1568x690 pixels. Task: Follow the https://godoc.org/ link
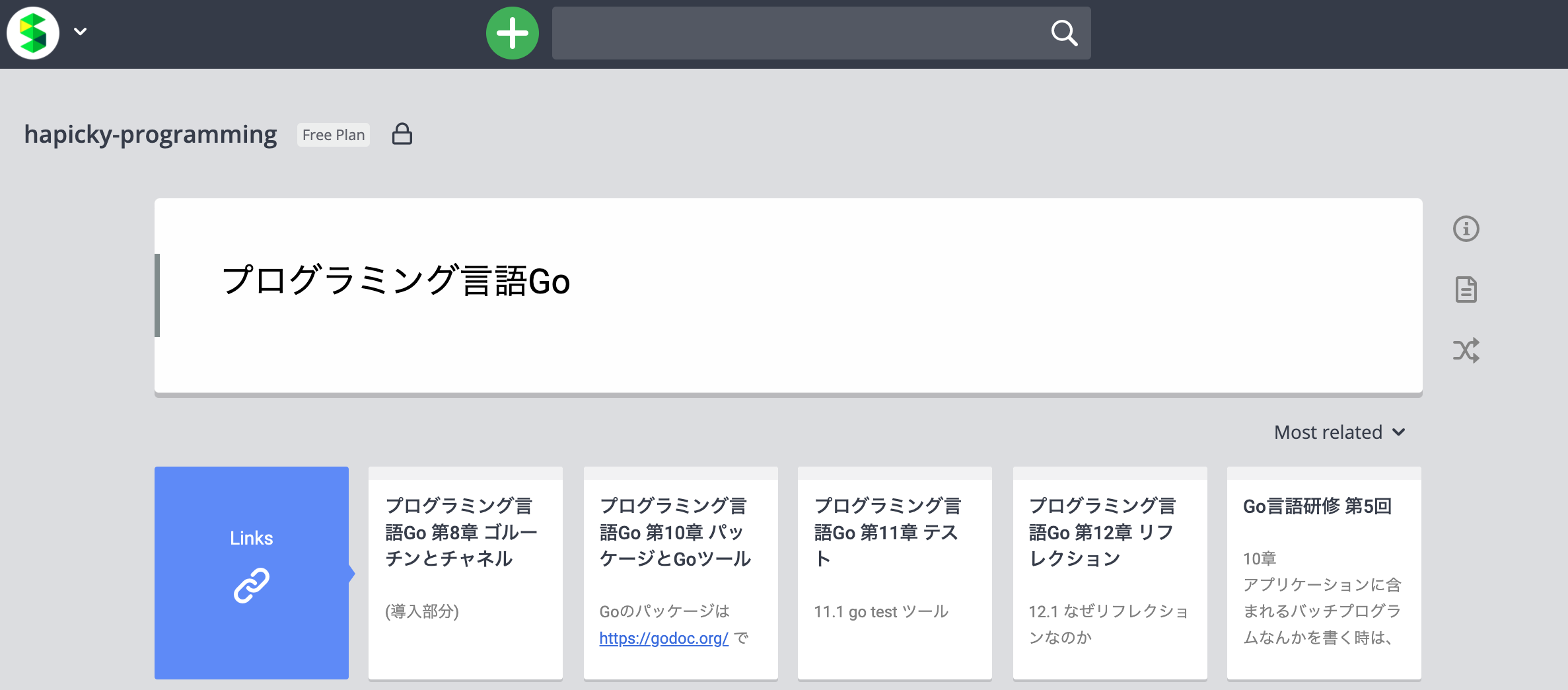pyautogui.click(x=664, y=638)
